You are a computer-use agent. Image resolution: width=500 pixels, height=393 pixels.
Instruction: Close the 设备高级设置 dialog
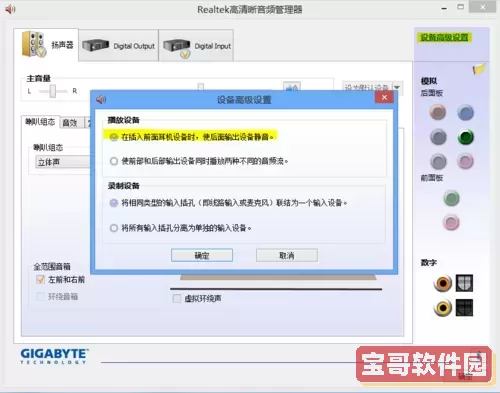click(384, 97)
